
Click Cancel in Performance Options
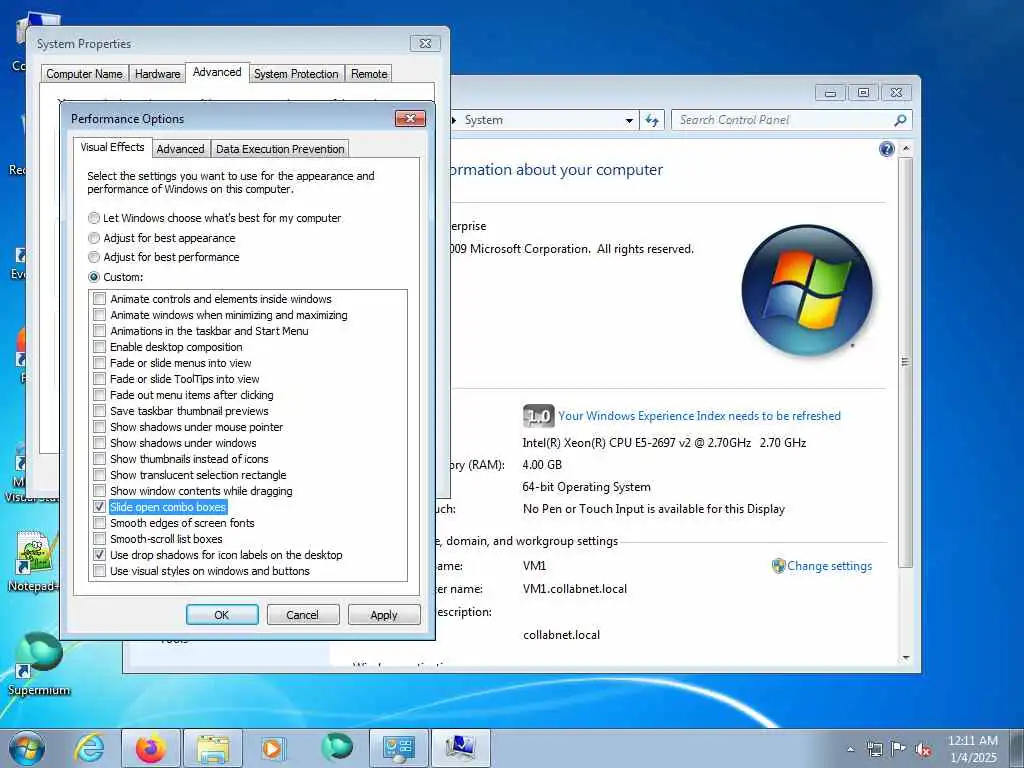(x=302, y=615)
